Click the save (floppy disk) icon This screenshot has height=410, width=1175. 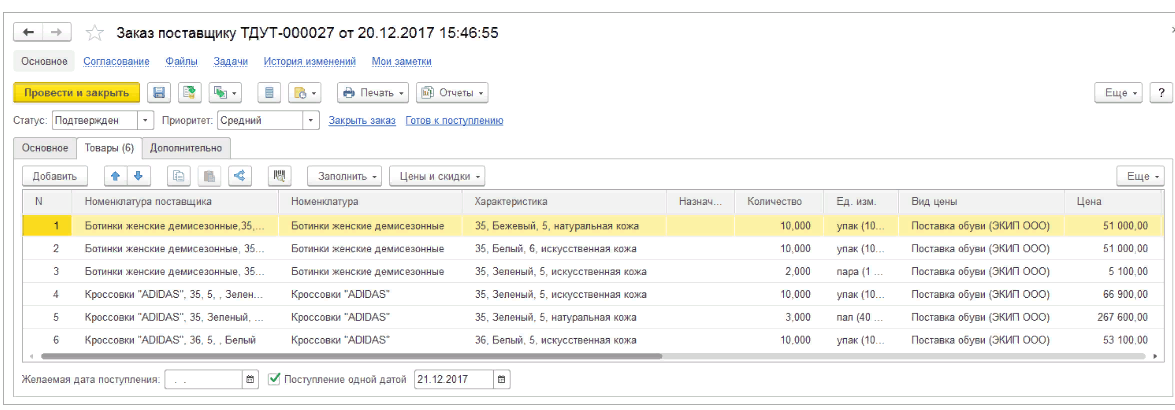point(158,93)
